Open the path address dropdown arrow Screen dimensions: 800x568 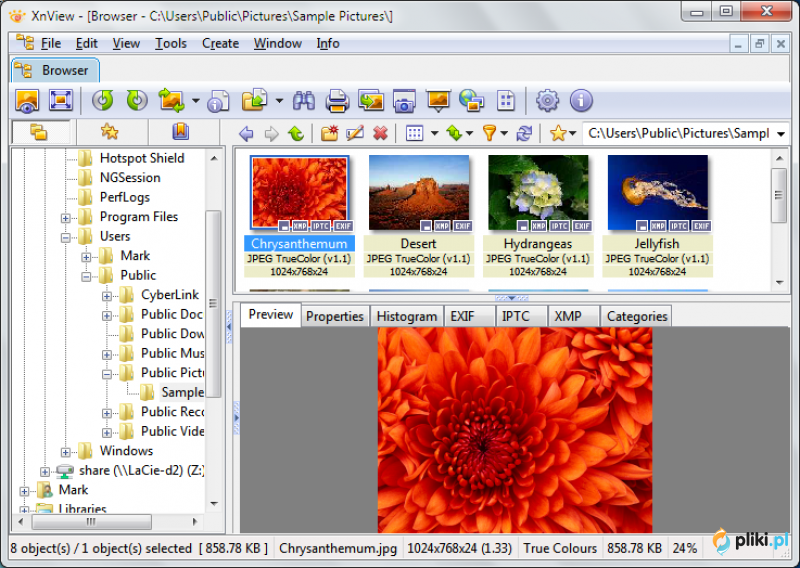pyautogui.click(x=781, y=134)
